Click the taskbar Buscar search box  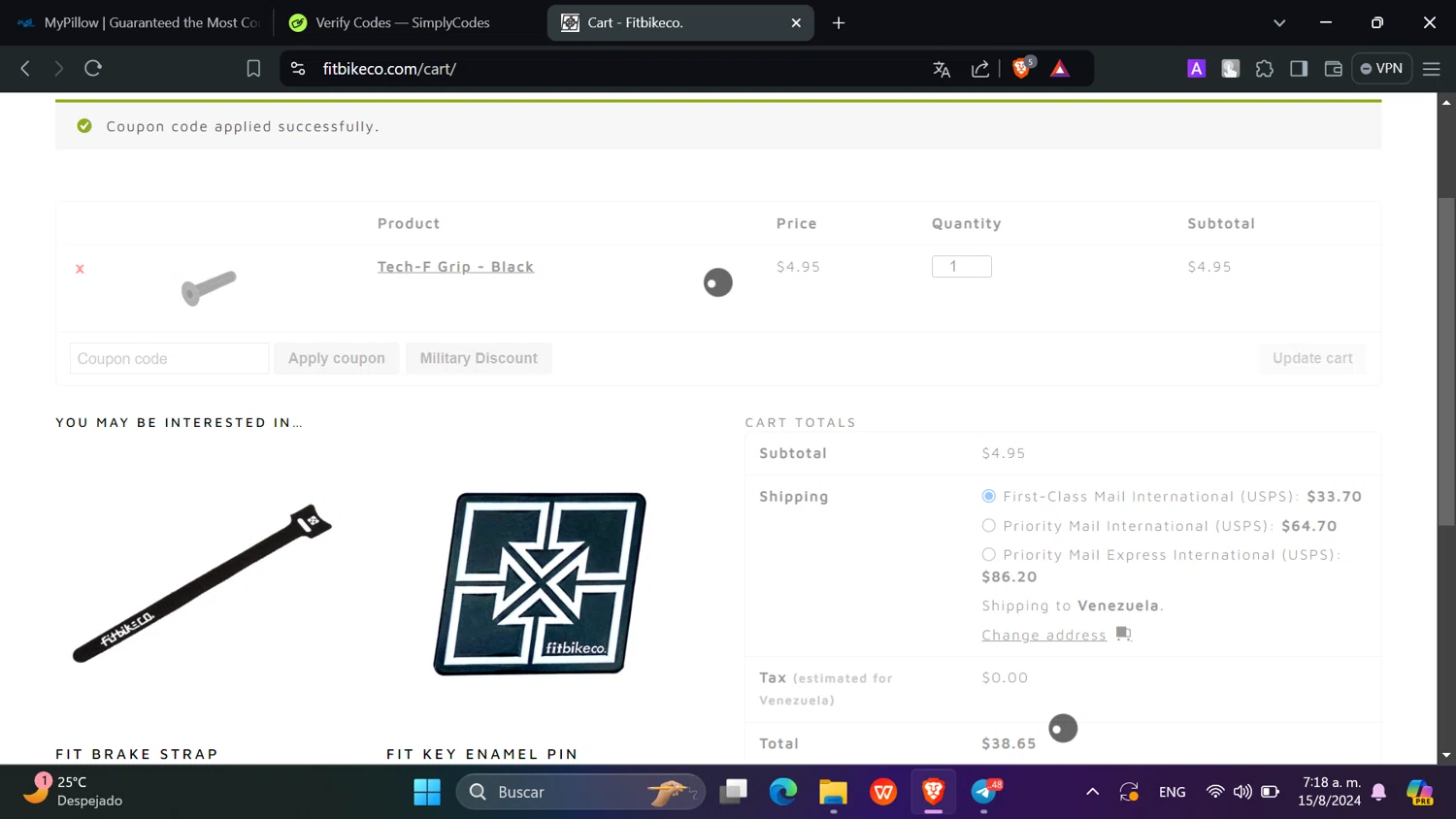(x=580, y=792)
